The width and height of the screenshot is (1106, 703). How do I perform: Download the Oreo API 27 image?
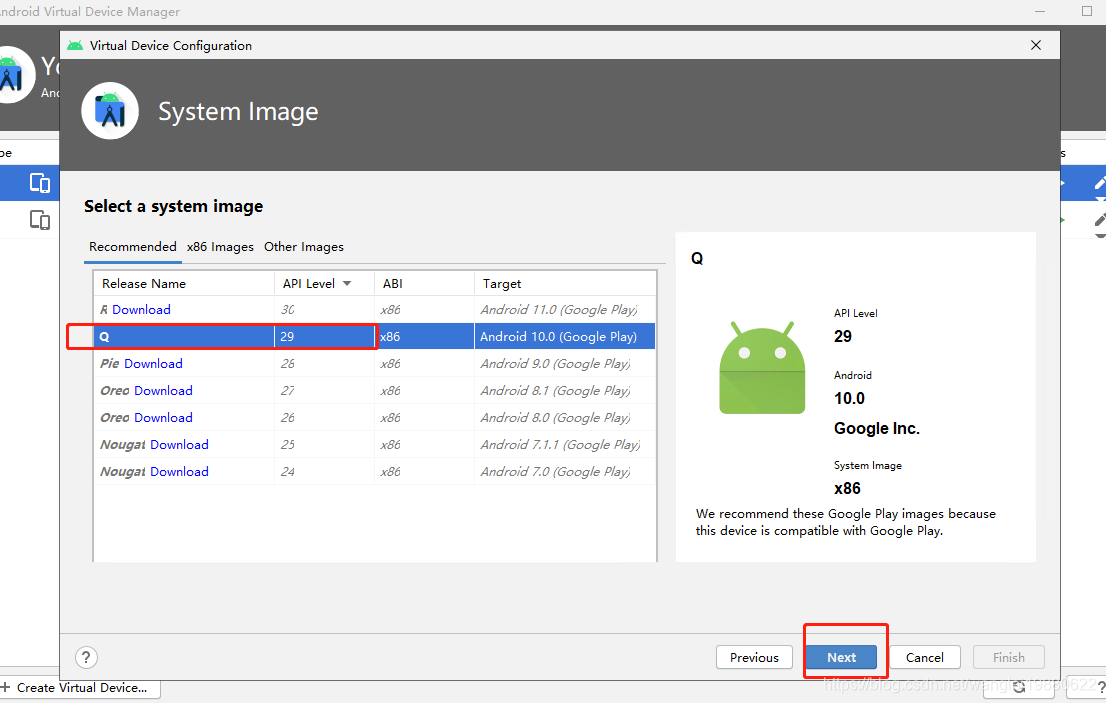tap(163, 391)
